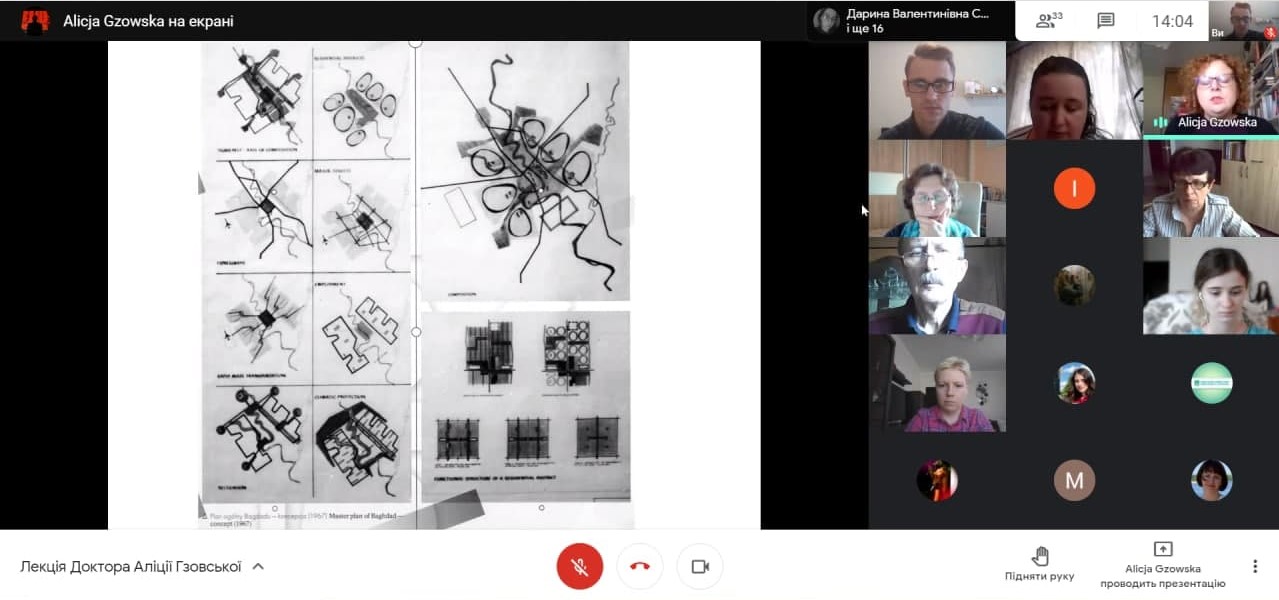This screenshot has height=600, width=1279.
Task: Select the man with glasses video tile
Action: pyautogui.click(x=937, y=90)
